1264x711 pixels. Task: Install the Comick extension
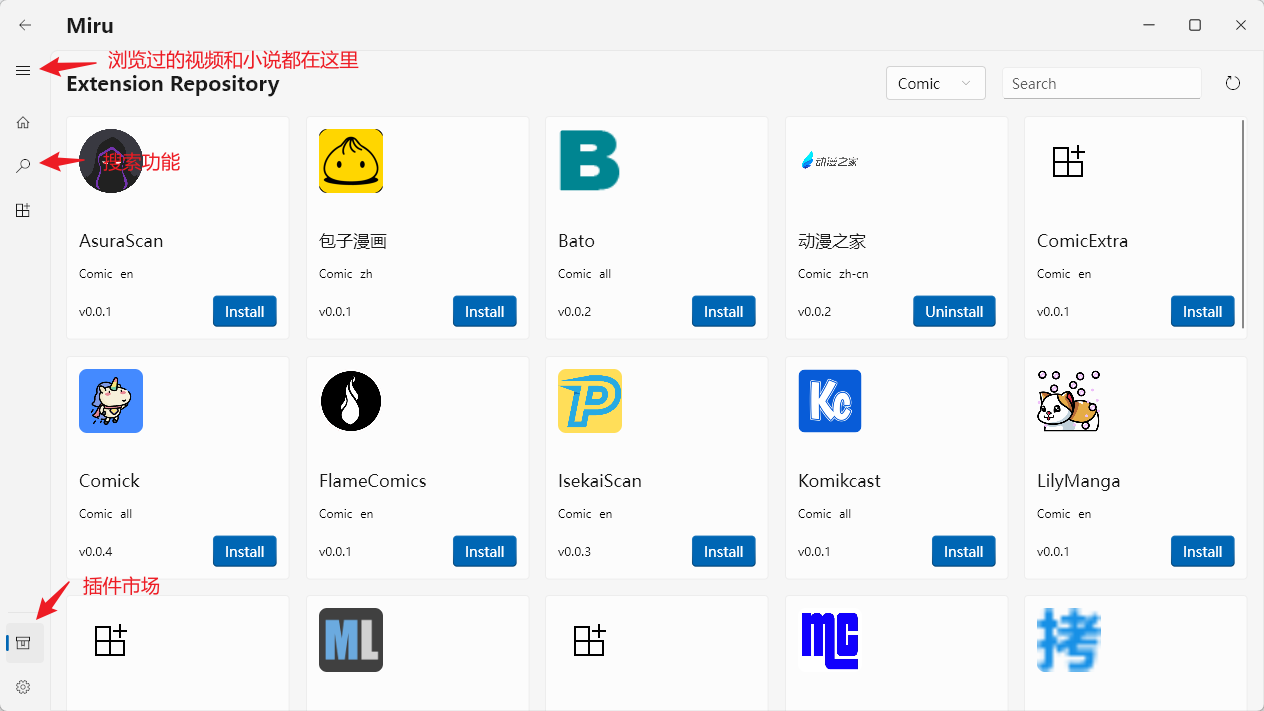coord(244,551)
